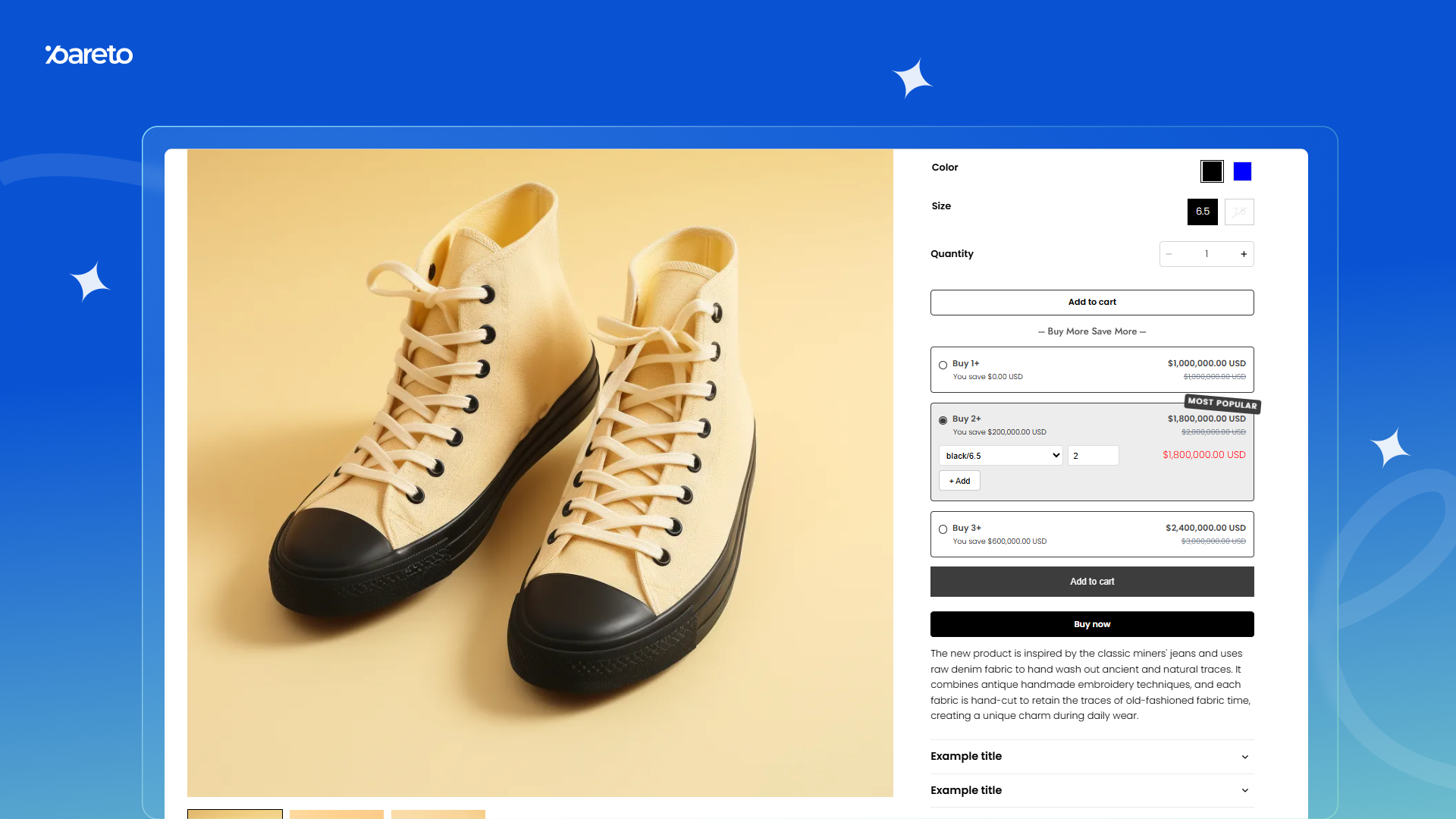
Task: Select the Buy 1+ radio option
Action: 943,365
